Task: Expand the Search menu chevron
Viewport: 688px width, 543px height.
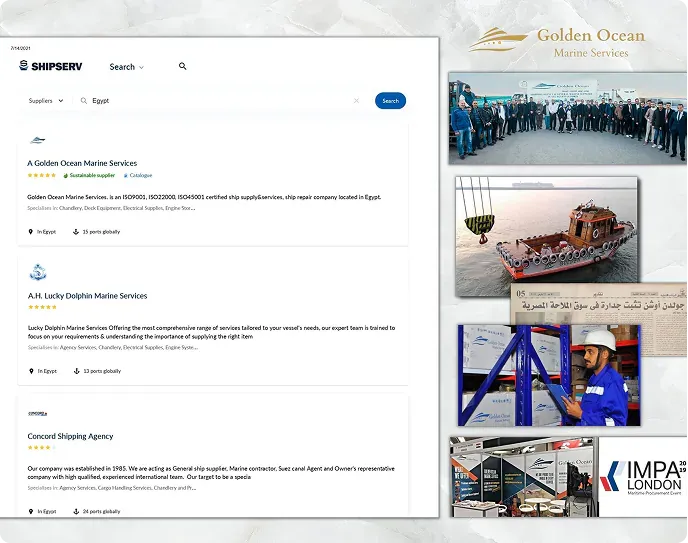Action: (141, 68)
